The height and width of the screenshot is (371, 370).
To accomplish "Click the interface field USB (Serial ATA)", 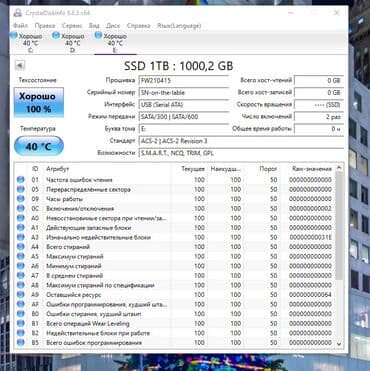I will pyautogui.click(x=183, y=105).
